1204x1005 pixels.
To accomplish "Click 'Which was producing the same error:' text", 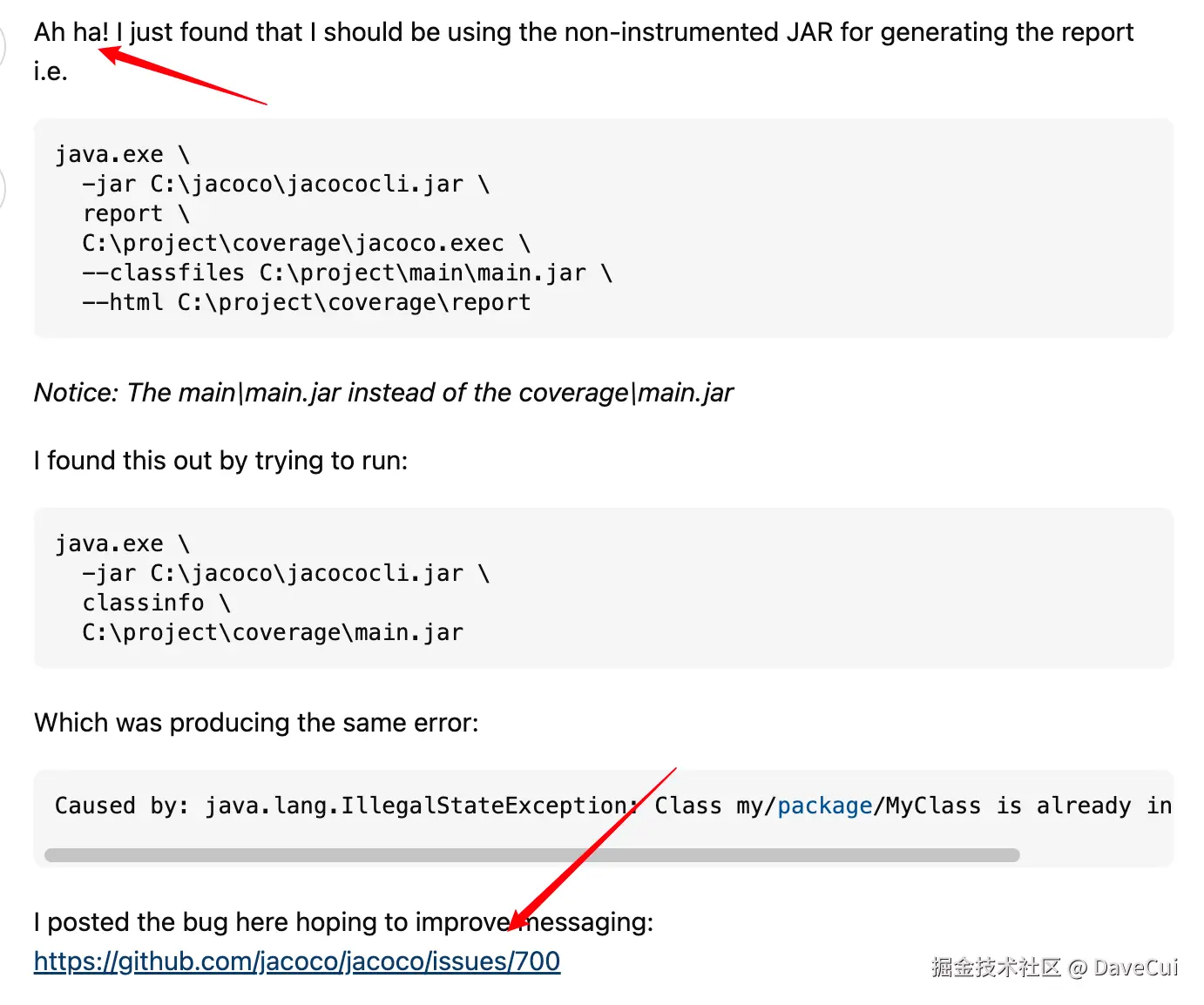I will (256, 723).
